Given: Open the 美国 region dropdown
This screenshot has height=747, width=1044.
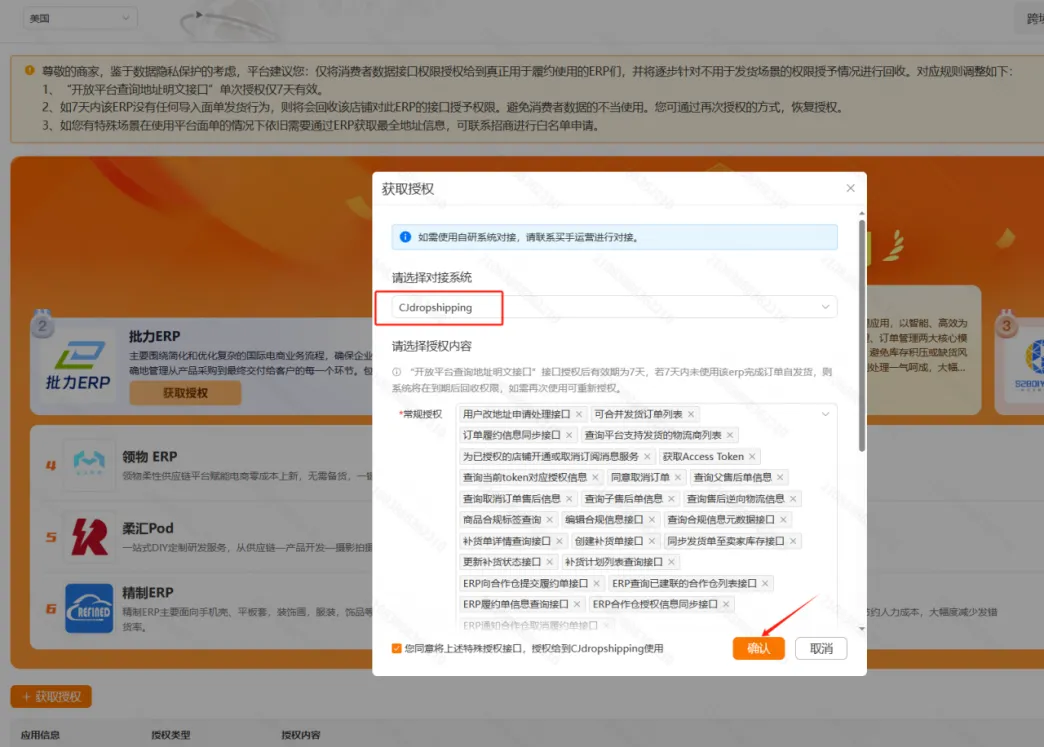Looking at the screenshot, I should coord(81,18).
